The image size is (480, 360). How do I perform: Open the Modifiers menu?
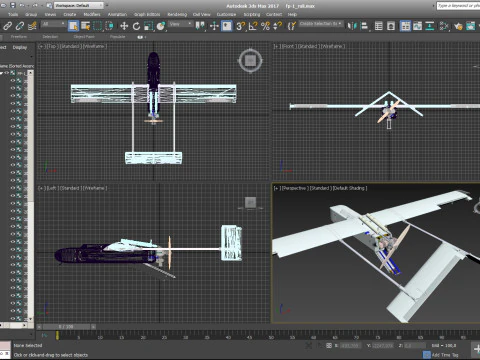(92, 14)
